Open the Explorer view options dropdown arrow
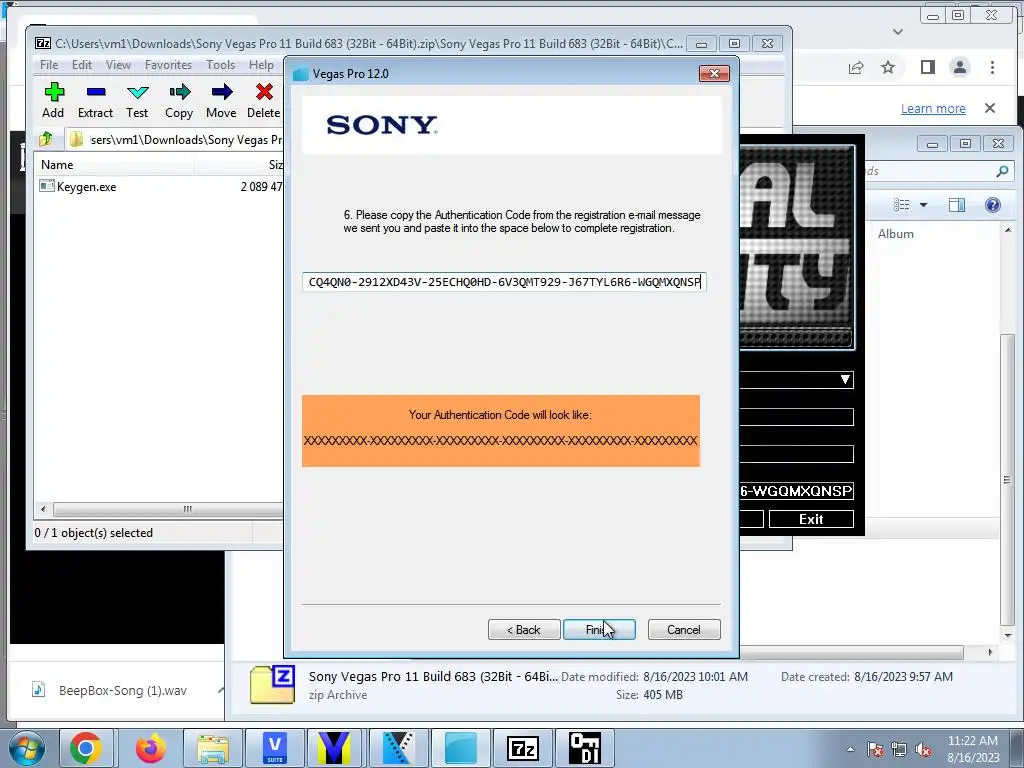The image size is (1024, 768). click(x=923, y=205)
